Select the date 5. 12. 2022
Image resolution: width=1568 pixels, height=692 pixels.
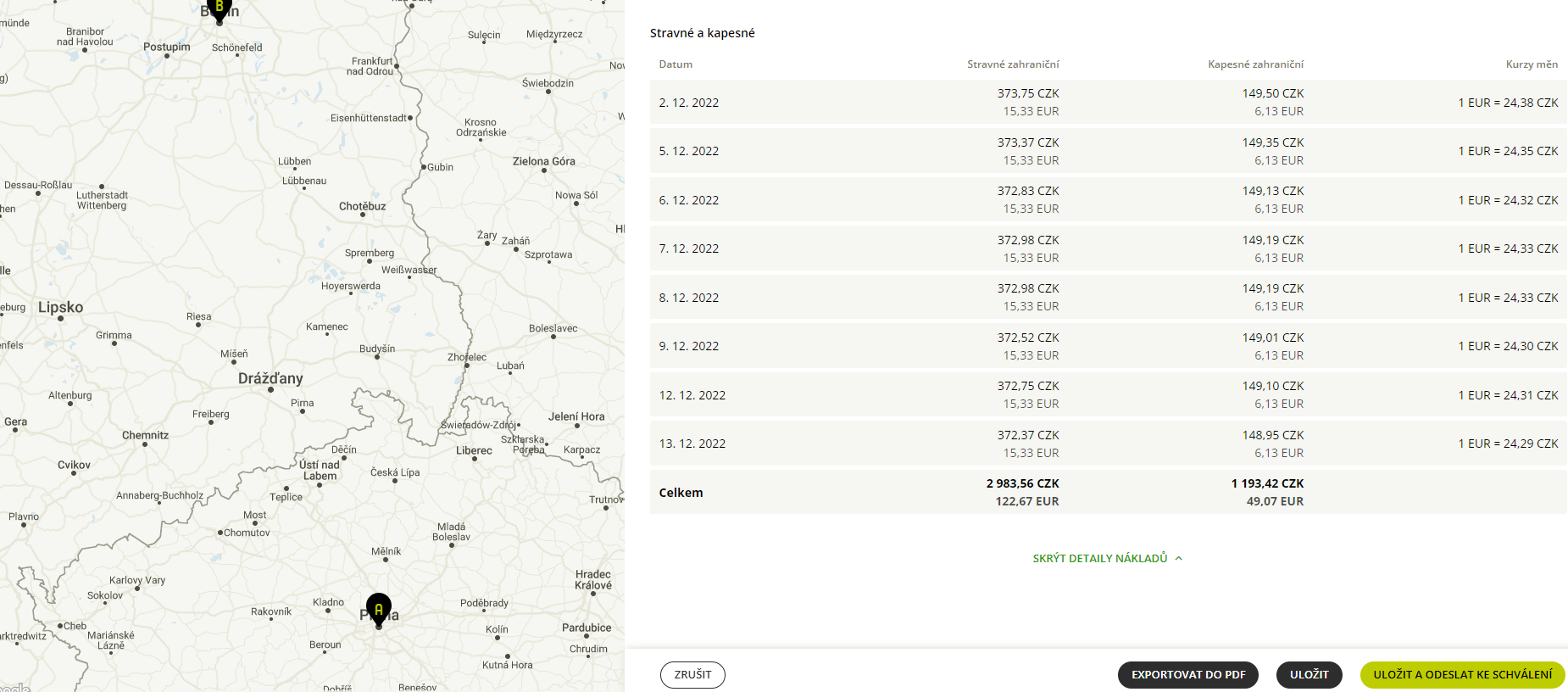pos(689,151)
